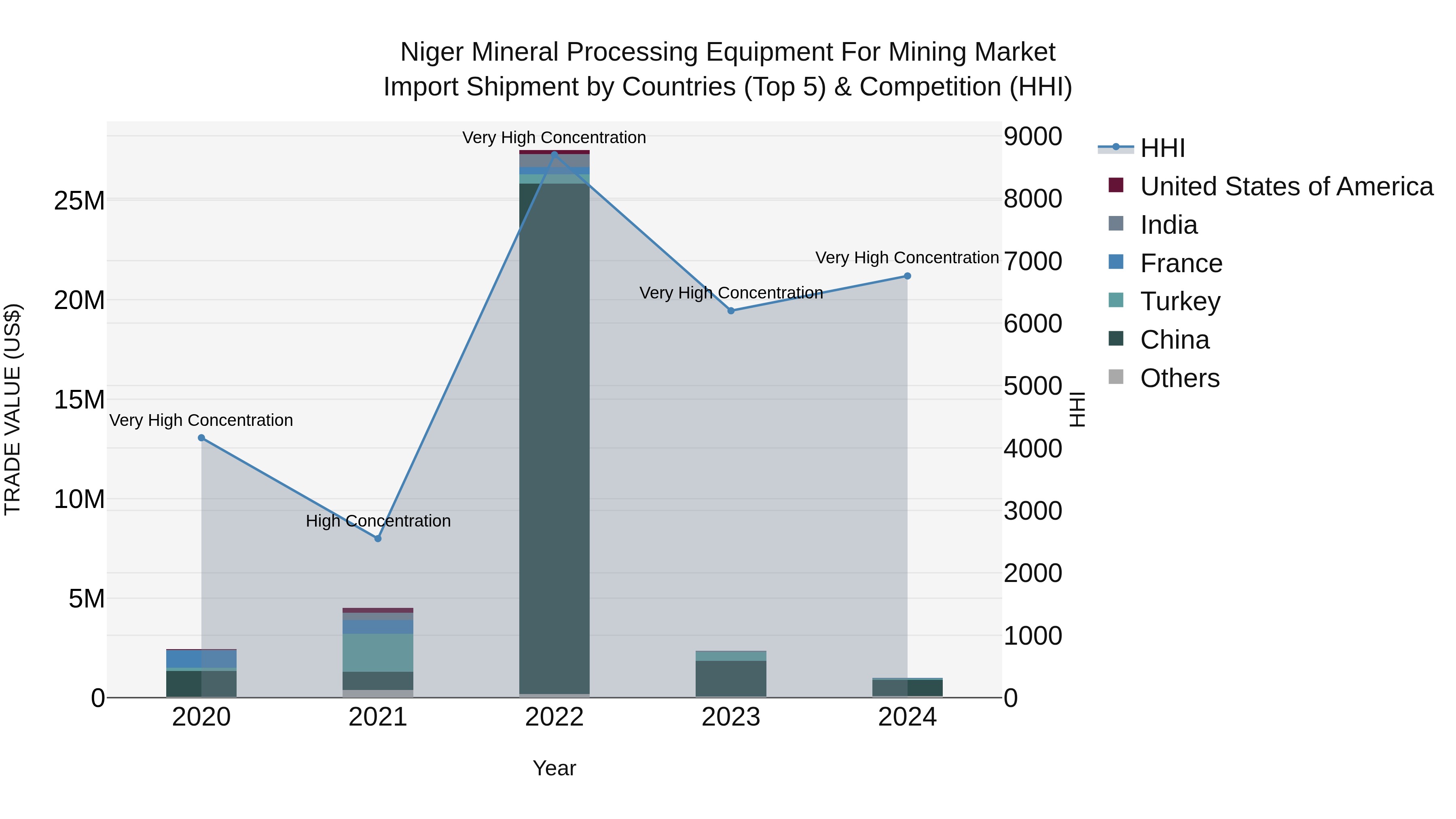Select the 2021 HHI data point

(378, 539)
